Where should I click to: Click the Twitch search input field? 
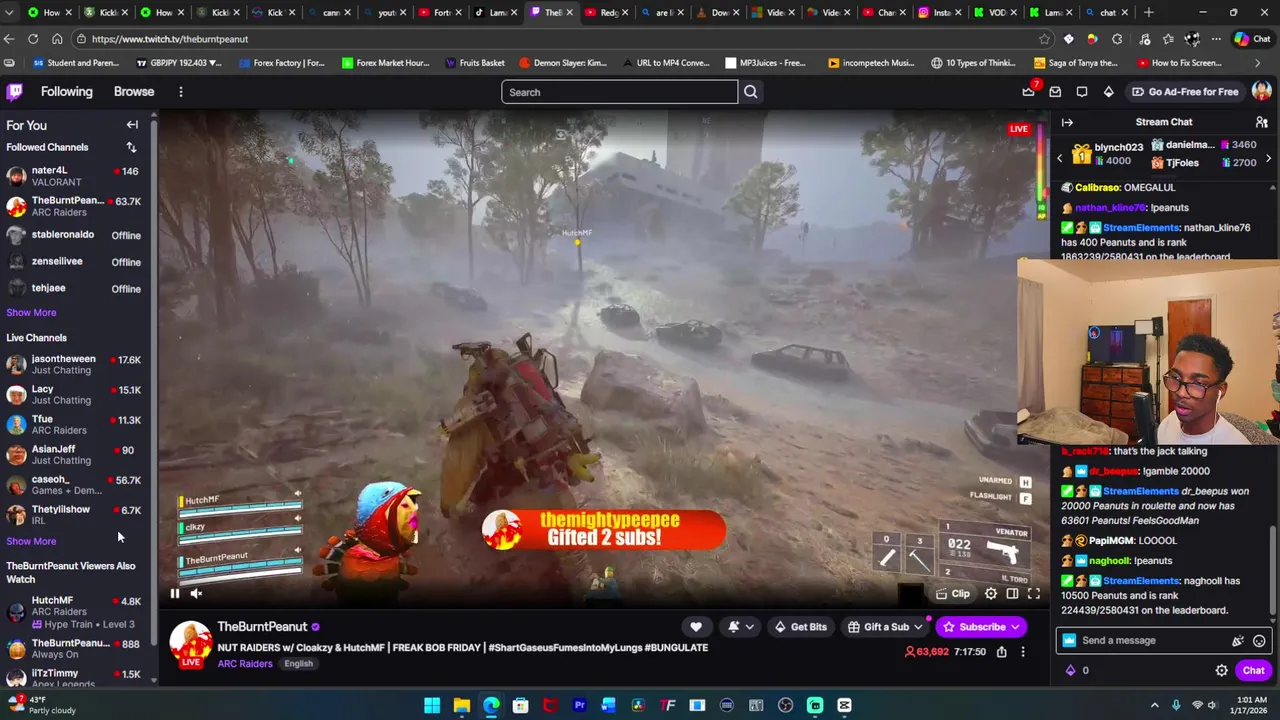click(x=619, y=92)
